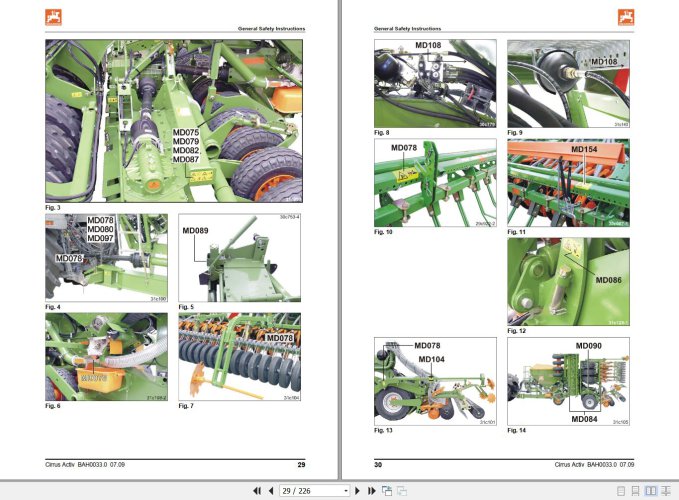
Task: Click the Fig. 13 image
Action: (x=435, y=381)
